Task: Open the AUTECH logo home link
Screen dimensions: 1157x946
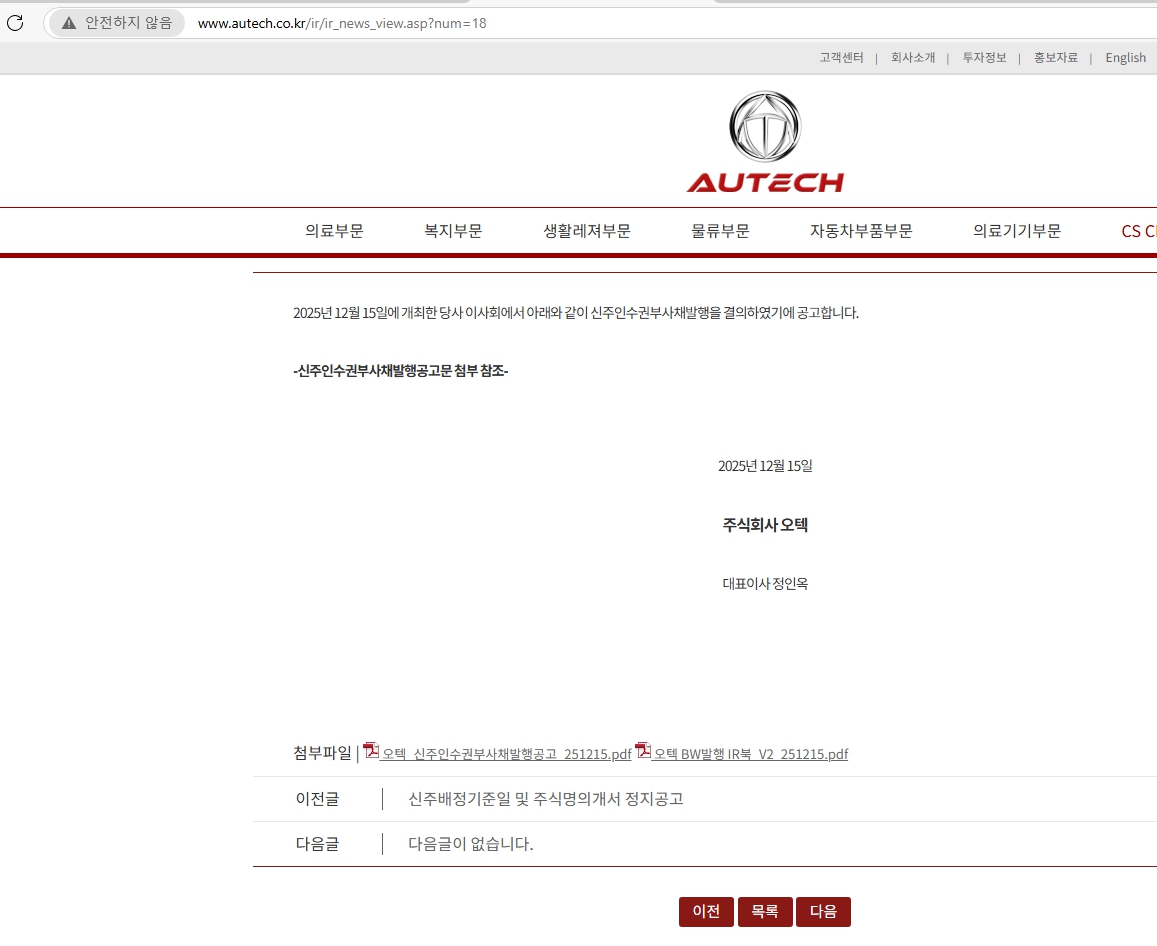Action: (765, 142)
